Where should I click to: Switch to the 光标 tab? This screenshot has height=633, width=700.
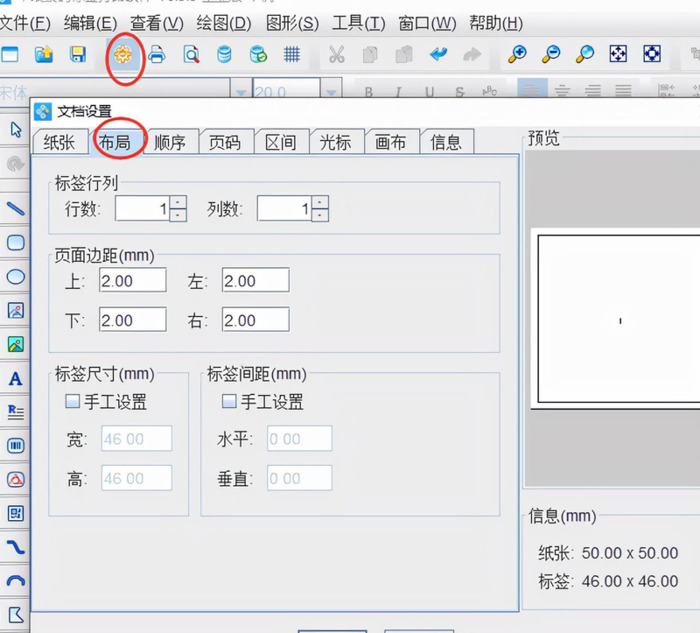[x=335, y=142]
